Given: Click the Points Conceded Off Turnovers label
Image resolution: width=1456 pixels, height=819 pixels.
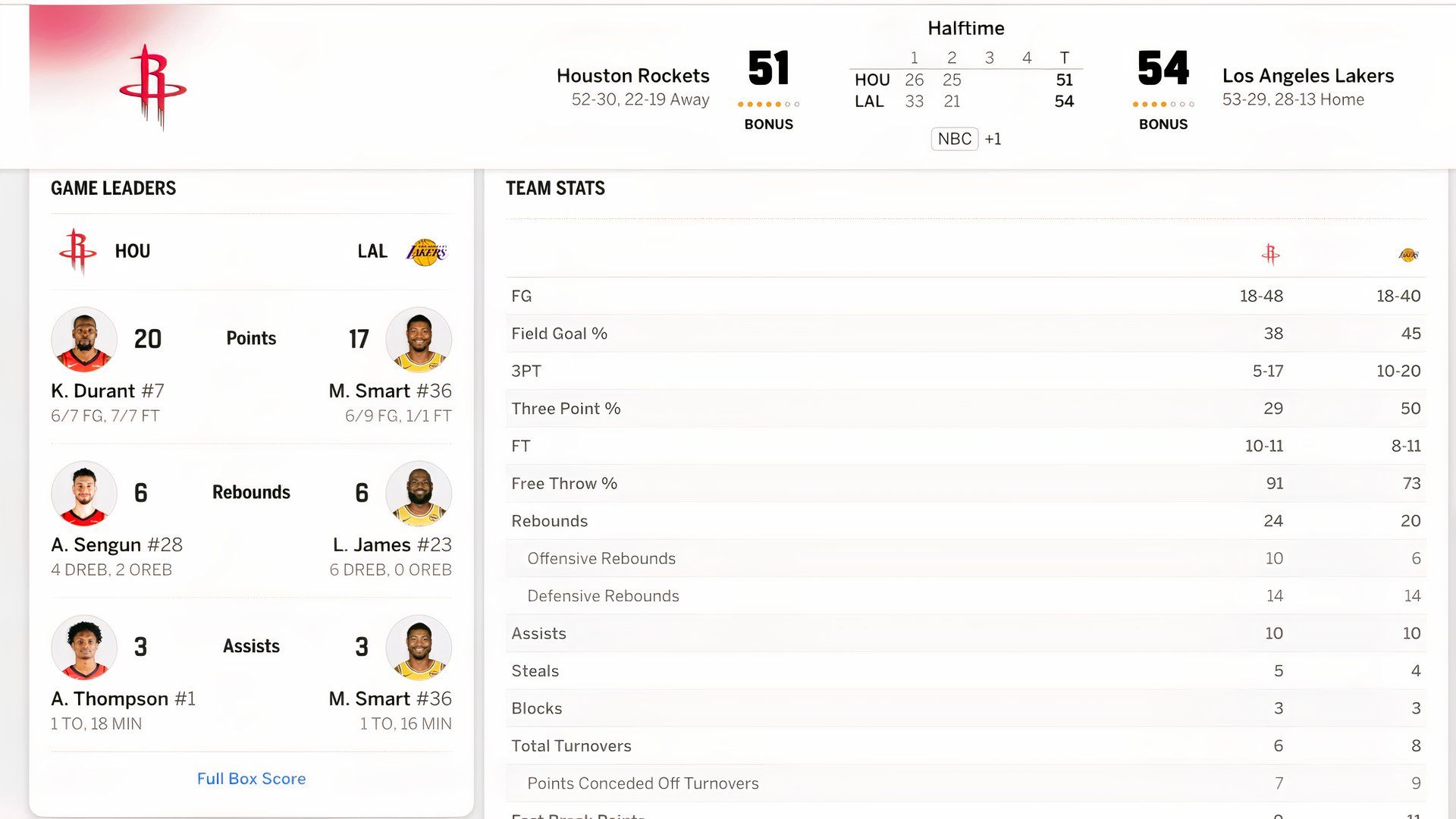Looking at the screenshot, I should click(643, 783).
